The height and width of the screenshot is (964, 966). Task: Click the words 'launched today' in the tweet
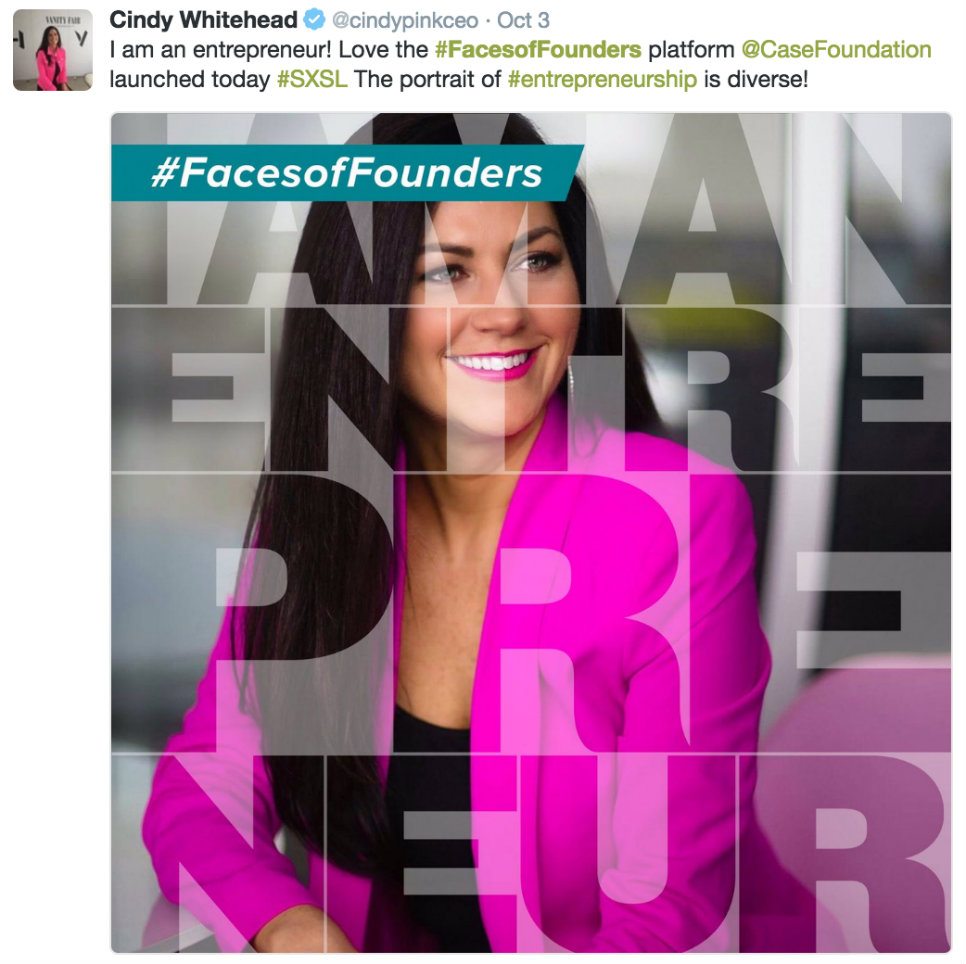(x=190, y=79)
